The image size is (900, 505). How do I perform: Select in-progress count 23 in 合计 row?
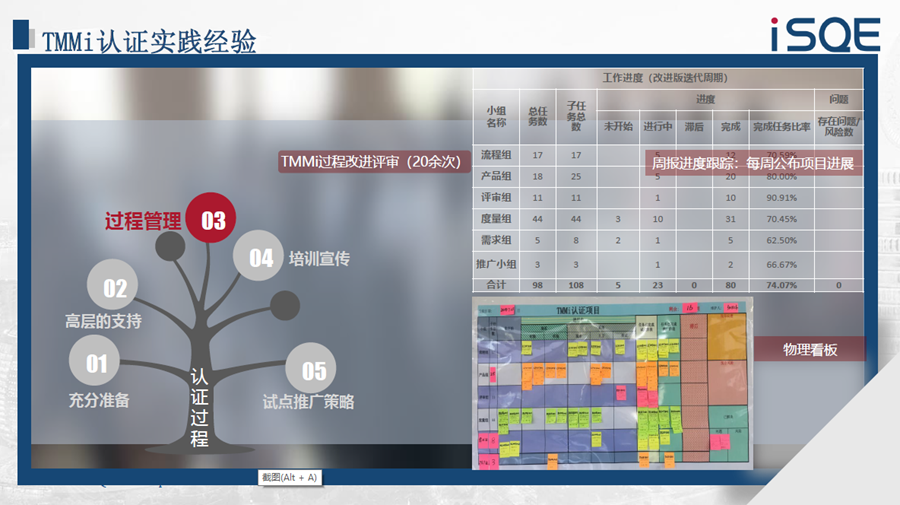point(657,285)
